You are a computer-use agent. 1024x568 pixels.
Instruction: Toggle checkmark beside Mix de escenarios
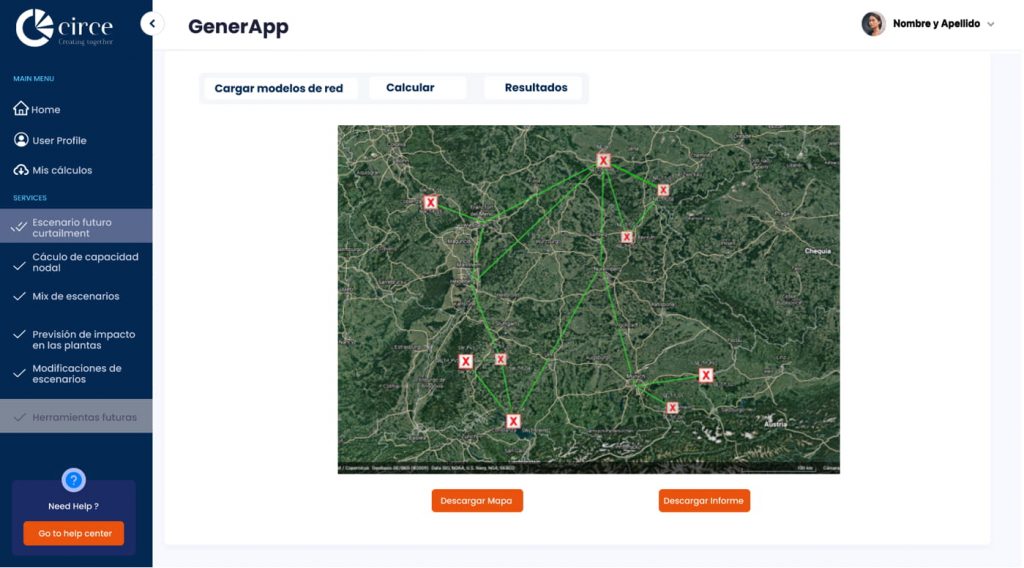[x=18, y=297]
